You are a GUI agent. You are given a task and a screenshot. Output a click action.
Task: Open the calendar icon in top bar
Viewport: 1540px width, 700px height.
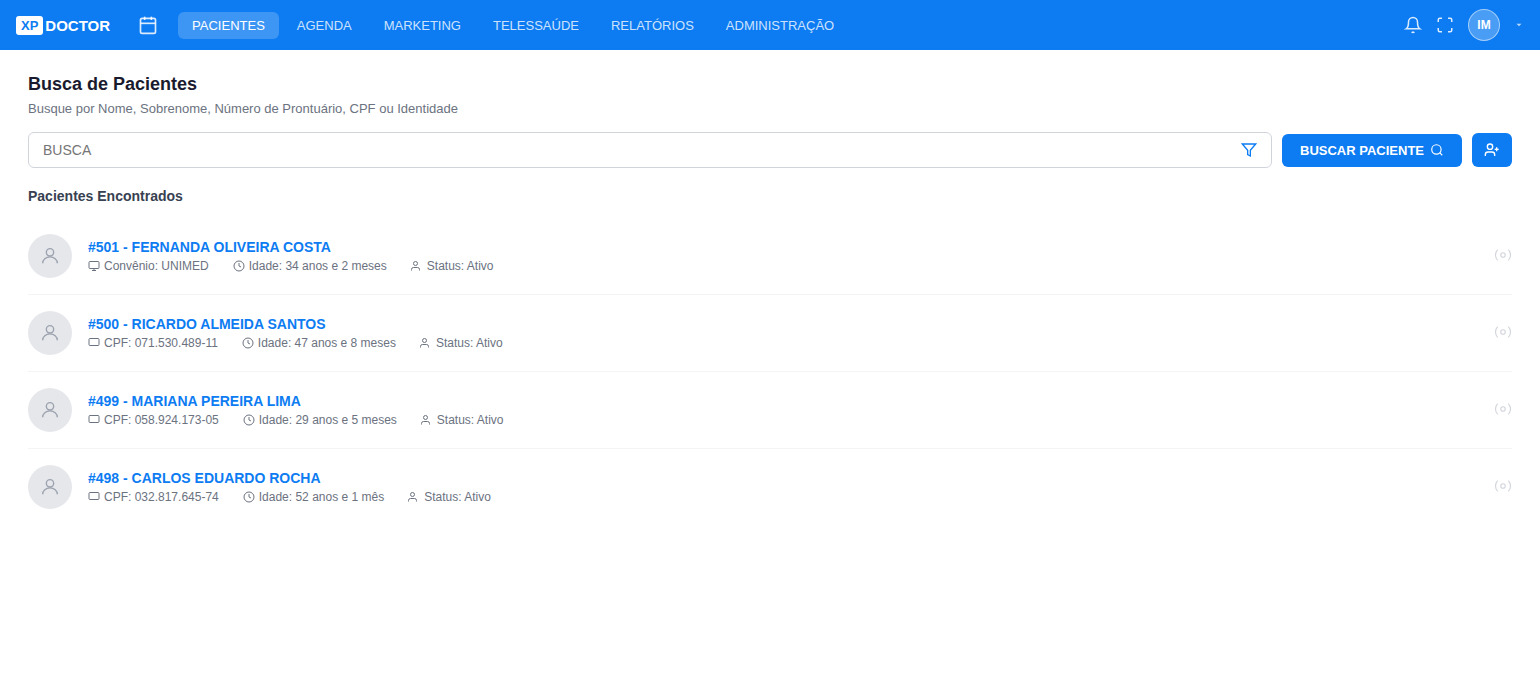point(148,25)
